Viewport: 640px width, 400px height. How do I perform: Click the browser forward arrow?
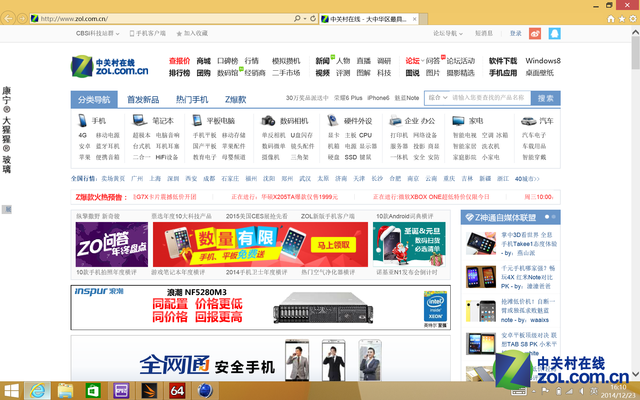[22, 18]
